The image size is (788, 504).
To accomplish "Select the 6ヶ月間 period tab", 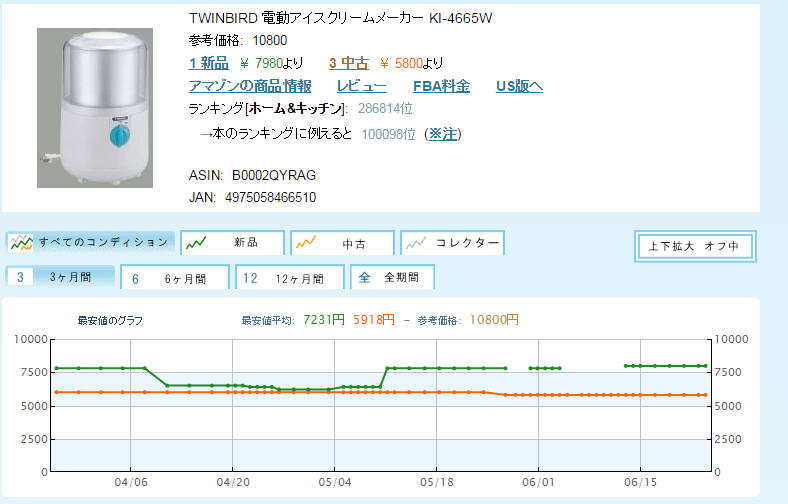I will click(x=175, y=278).
